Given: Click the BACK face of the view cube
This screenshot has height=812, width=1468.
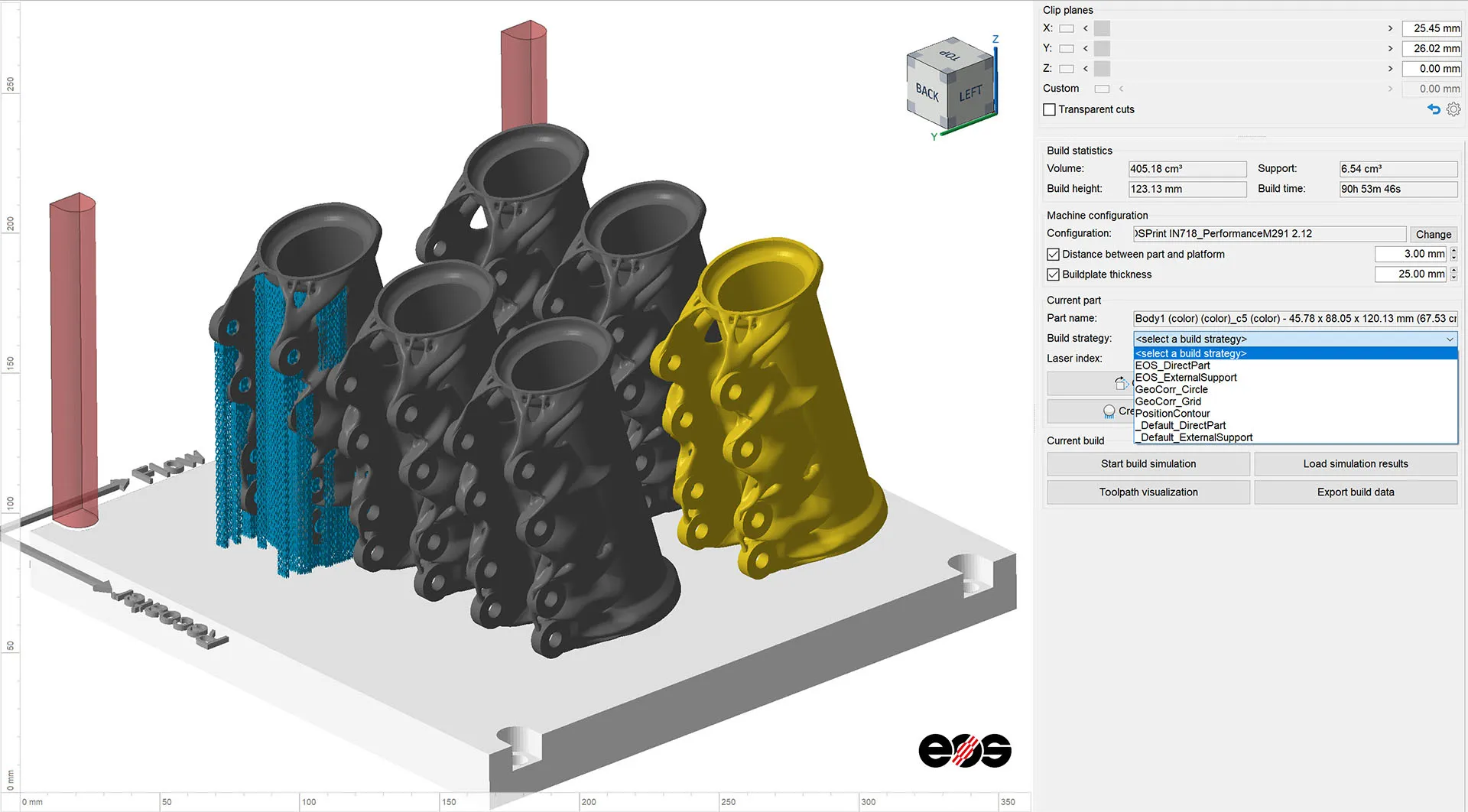Looking at the screenshot, I should pyautogui.click(x=927, y=93).
